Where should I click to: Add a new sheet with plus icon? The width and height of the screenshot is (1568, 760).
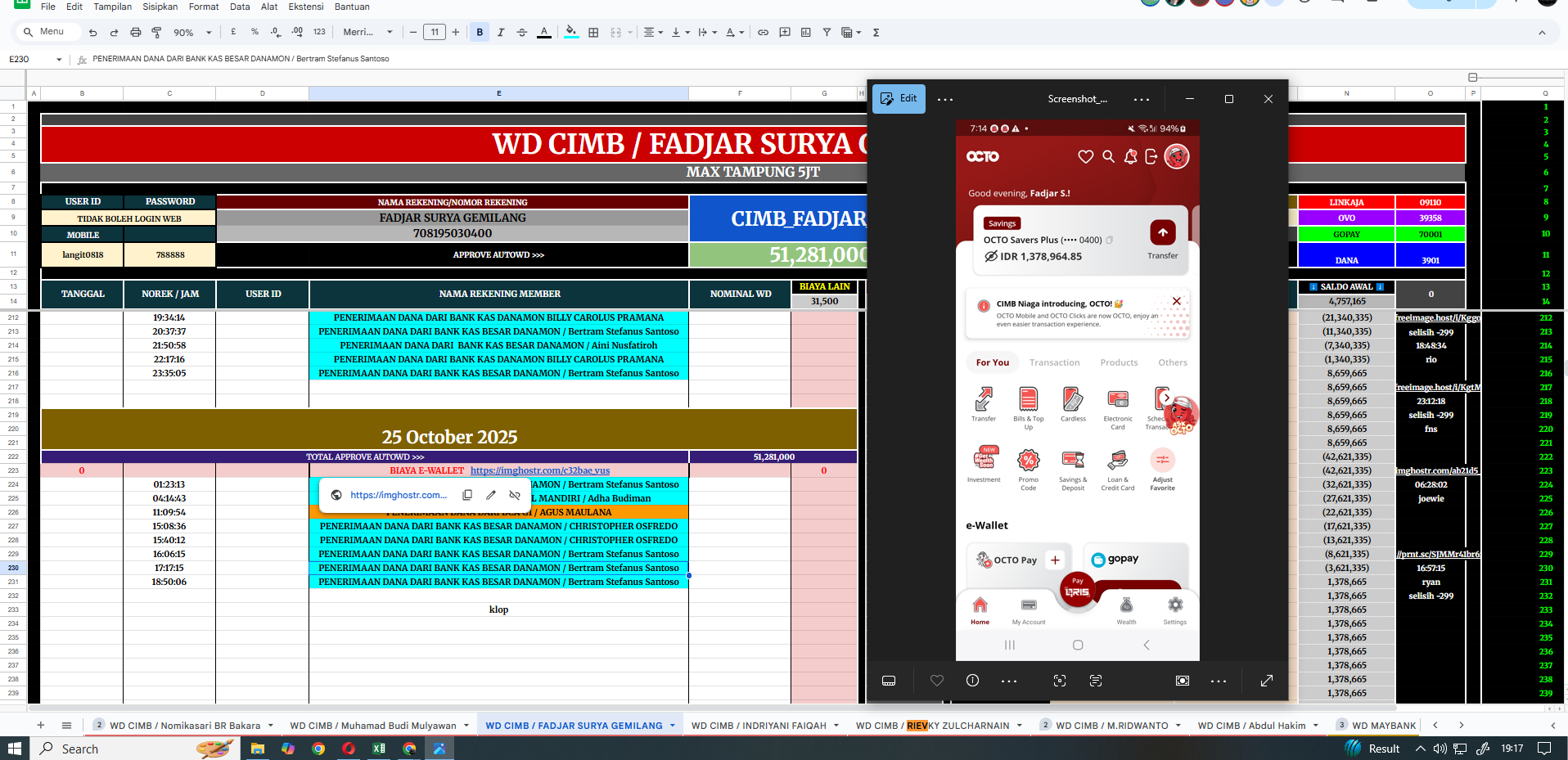tap(40, 725)
